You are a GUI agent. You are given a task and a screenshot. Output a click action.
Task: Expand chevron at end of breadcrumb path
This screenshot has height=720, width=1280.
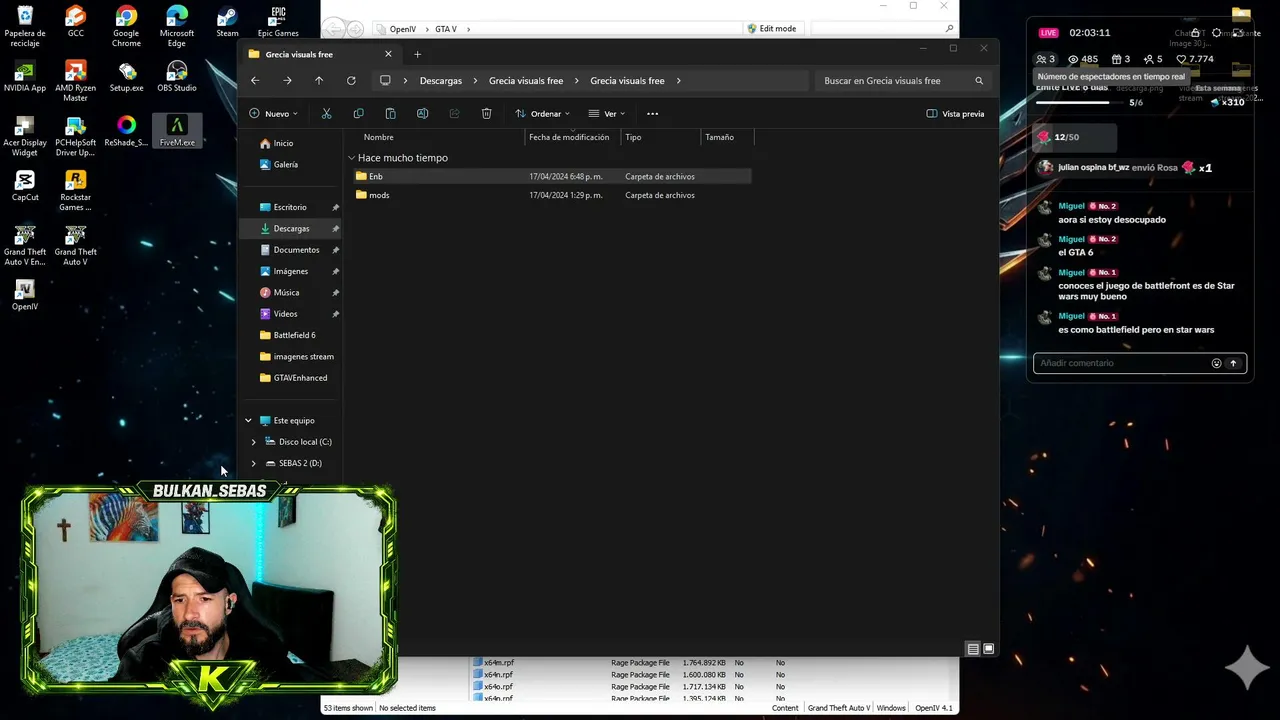678,81
